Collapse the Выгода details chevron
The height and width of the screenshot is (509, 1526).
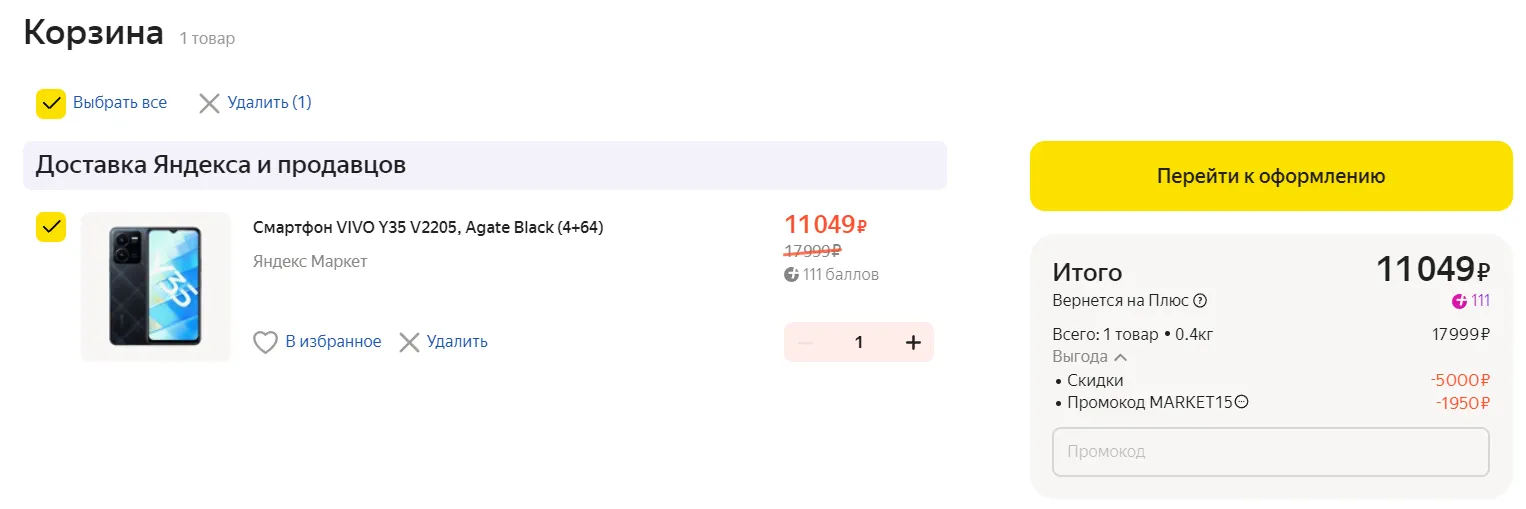[x=1120, y=357]
